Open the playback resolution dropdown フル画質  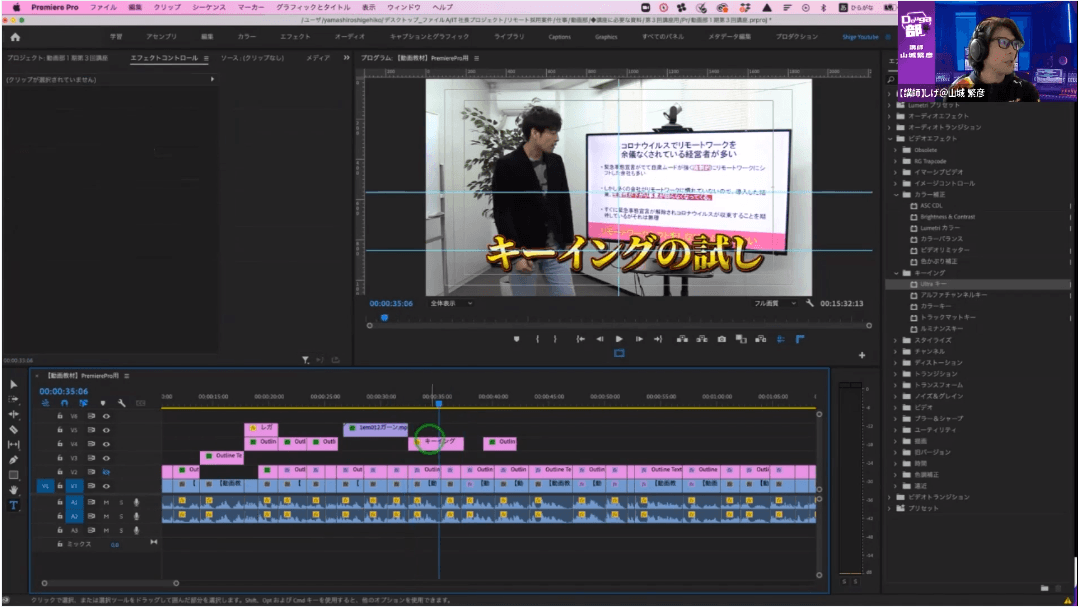tap(775, 302)
